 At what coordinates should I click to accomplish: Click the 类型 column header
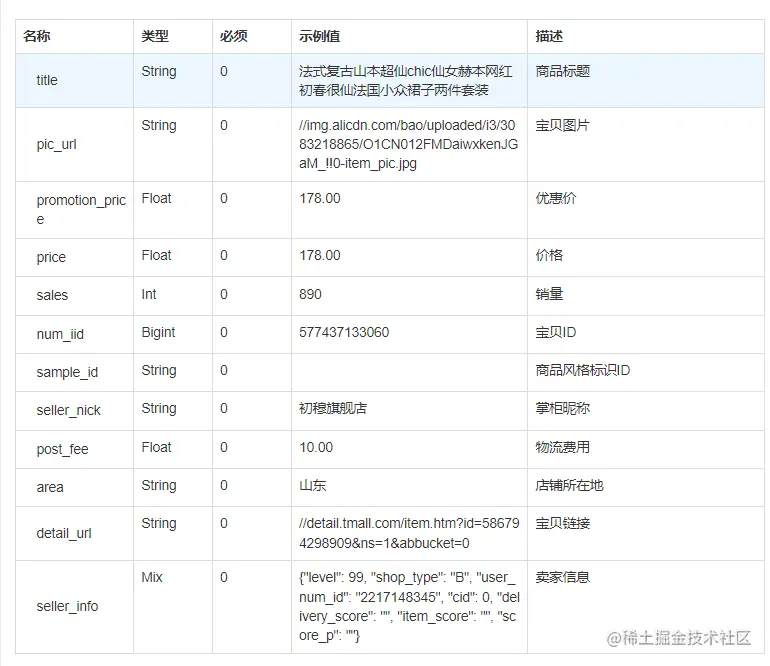[155, 36]
